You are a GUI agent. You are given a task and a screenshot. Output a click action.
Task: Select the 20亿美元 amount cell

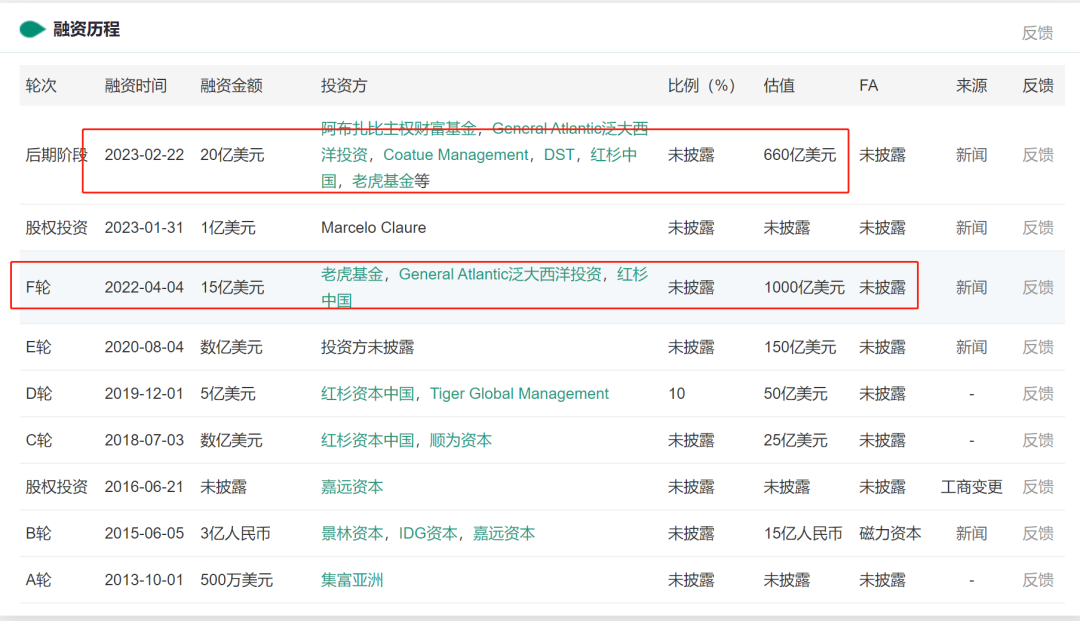click(232, 155)
